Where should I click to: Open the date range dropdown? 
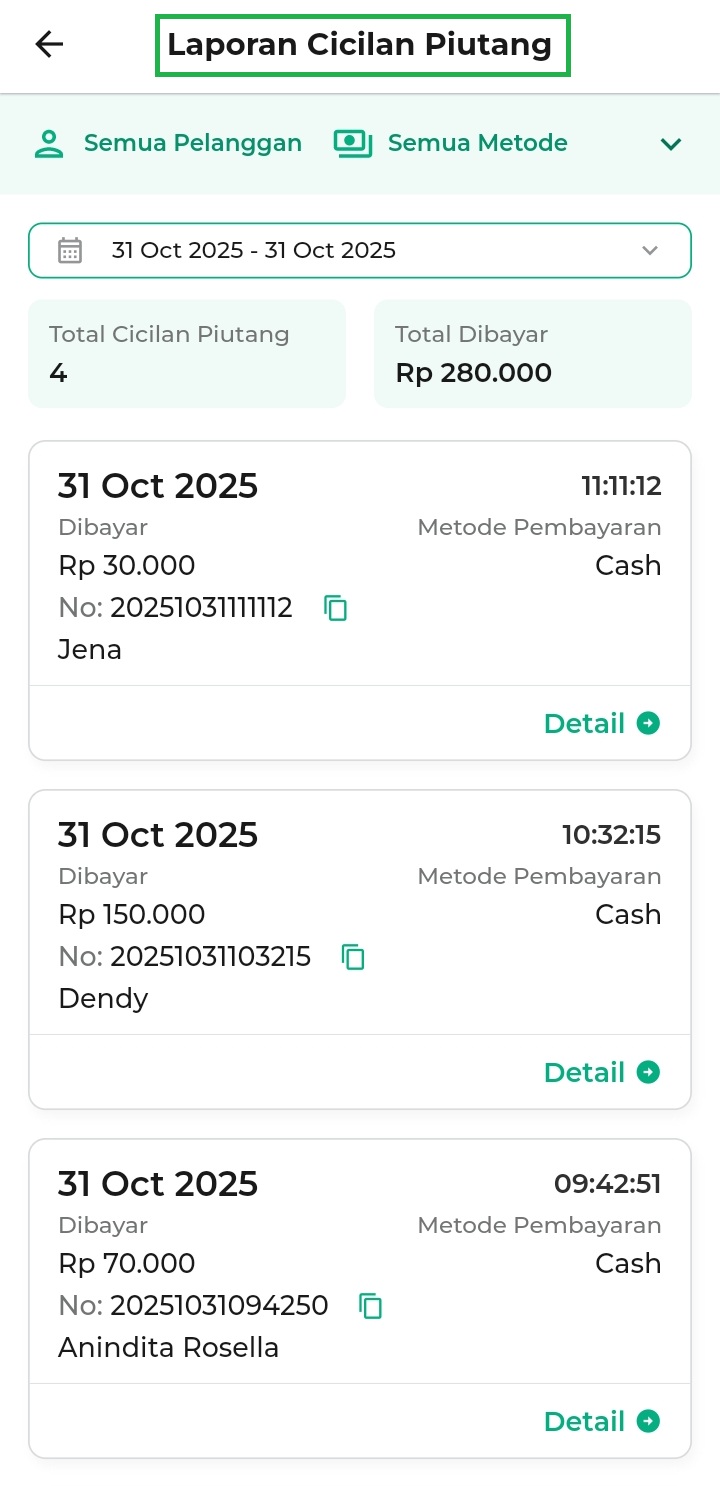coord(650,250)
